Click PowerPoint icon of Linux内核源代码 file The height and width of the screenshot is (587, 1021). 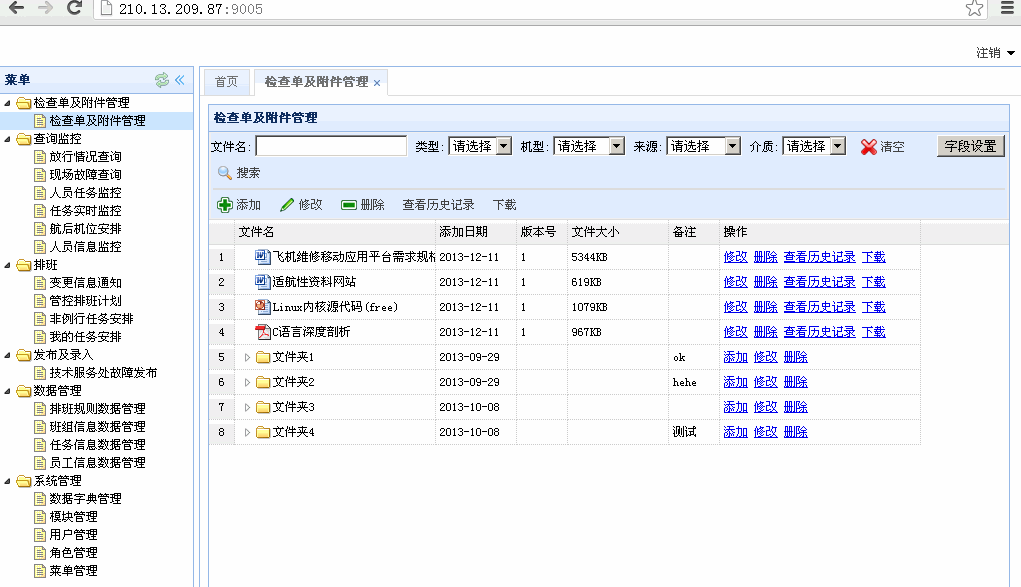click(262, 306)
